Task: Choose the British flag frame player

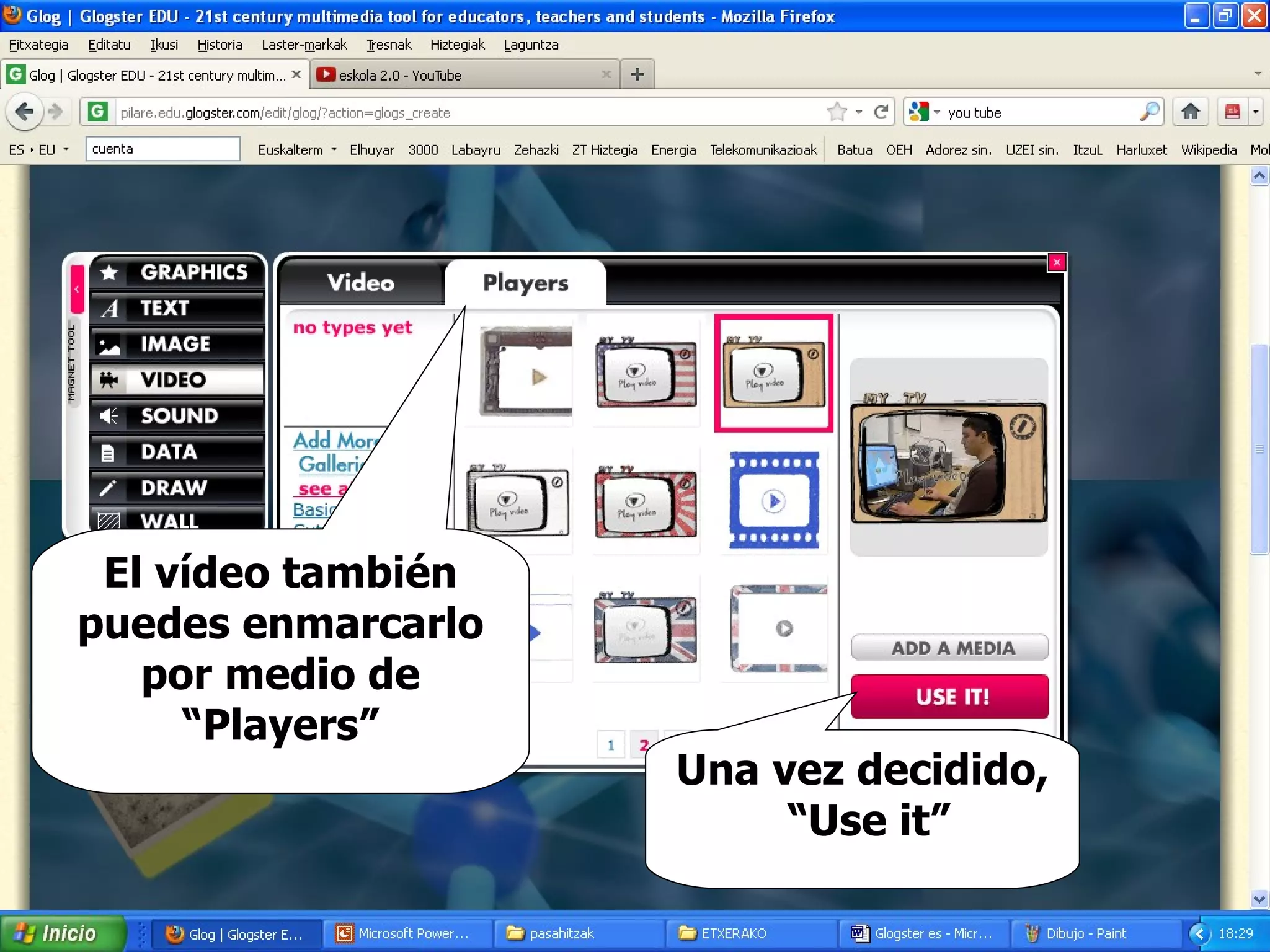Action: 779,628
